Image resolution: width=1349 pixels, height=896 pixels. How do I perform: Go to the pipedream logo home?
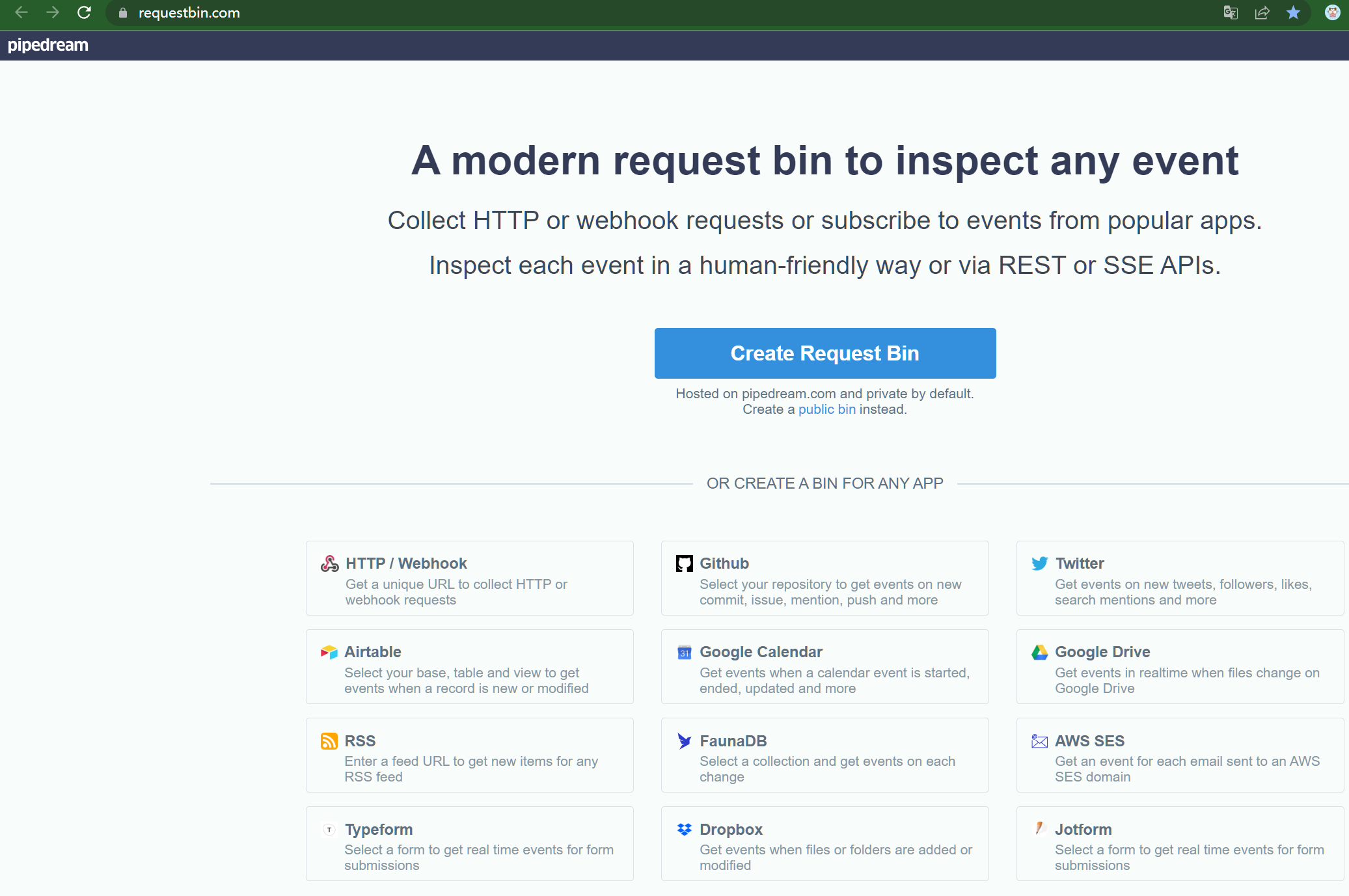(x=48, y=45)
